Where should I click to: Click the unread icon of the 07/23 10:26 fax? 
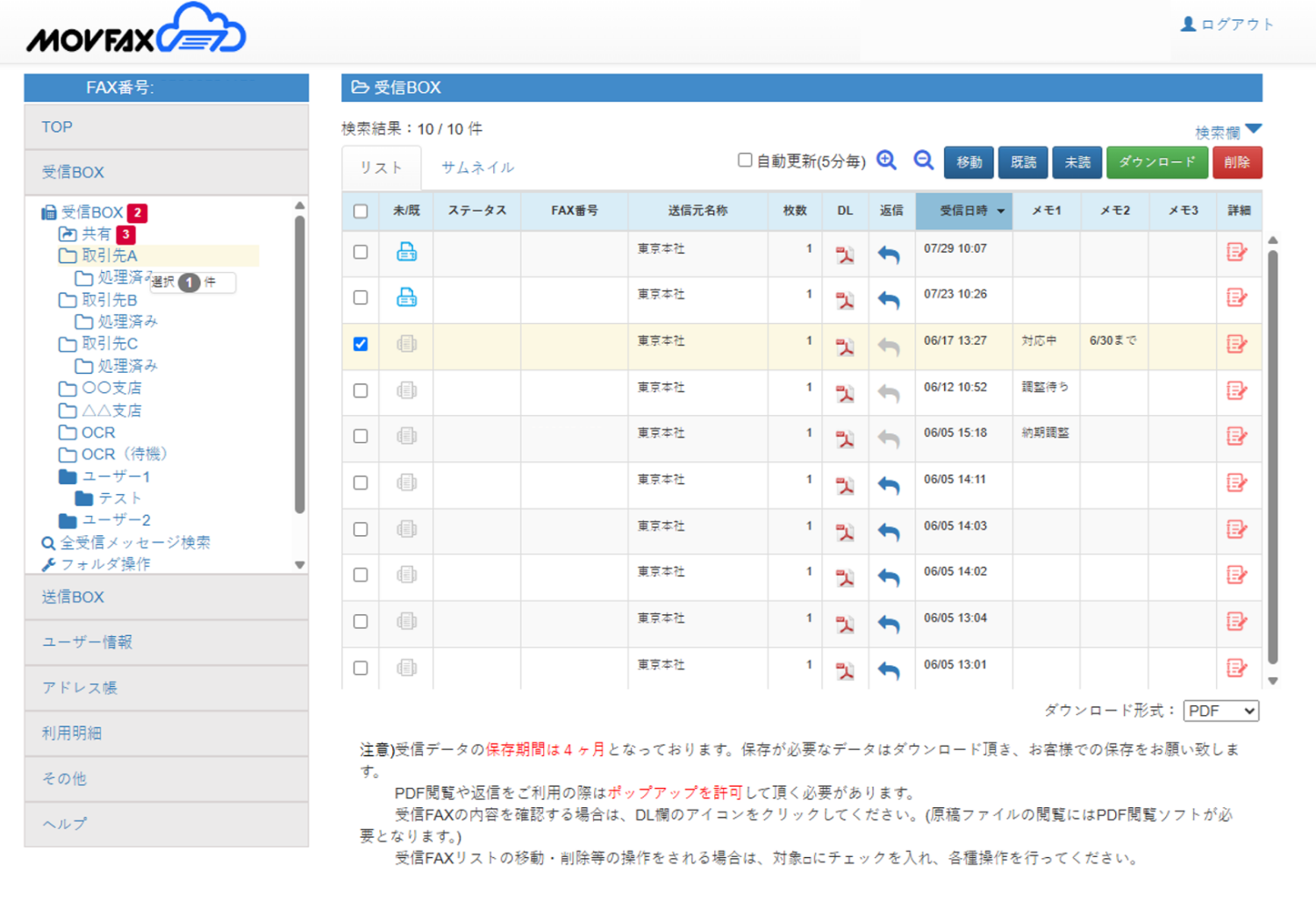coord(406,297)
